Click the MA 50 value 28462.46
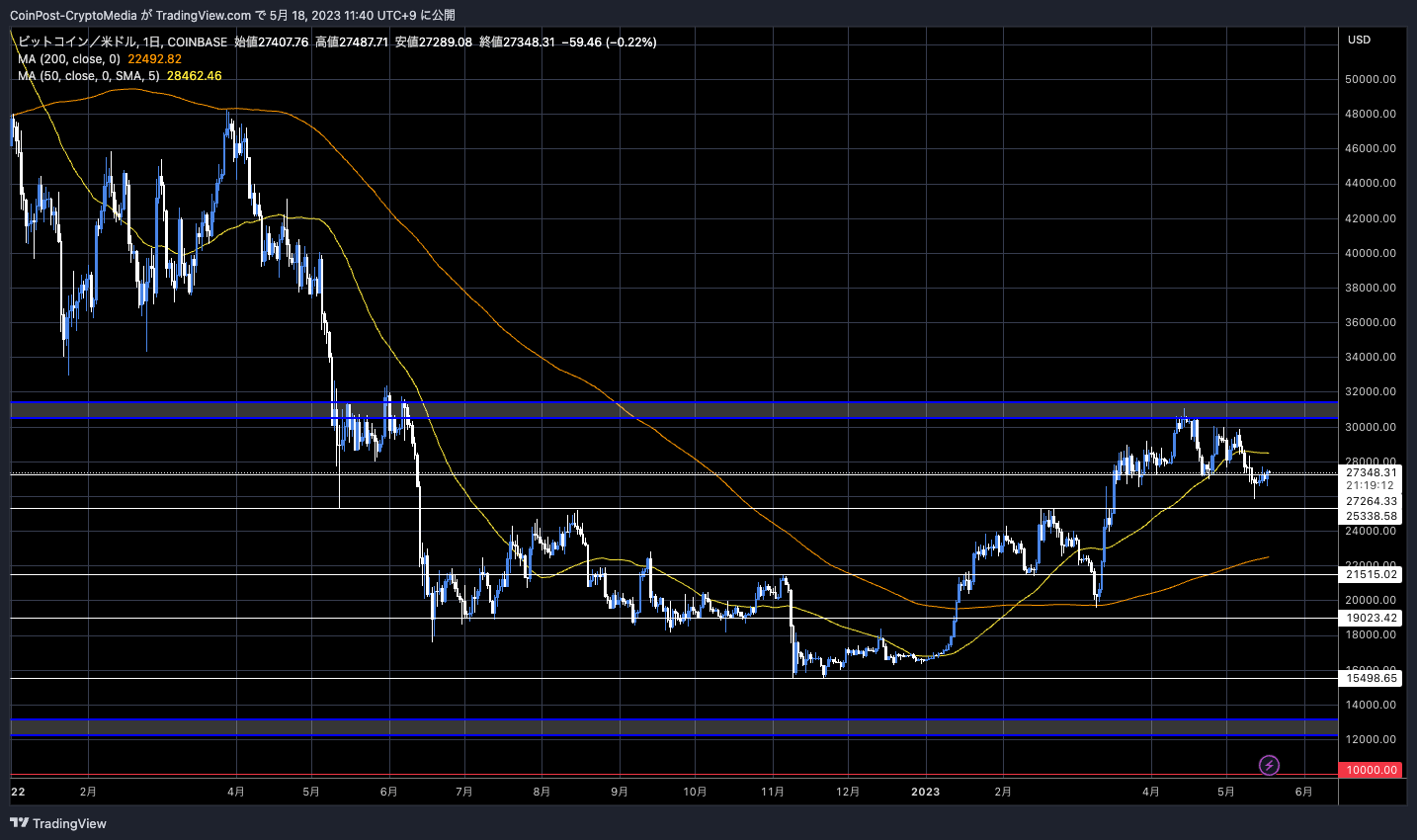Image resolution: width=1417 pixels, height=840 pixels. 195,76
